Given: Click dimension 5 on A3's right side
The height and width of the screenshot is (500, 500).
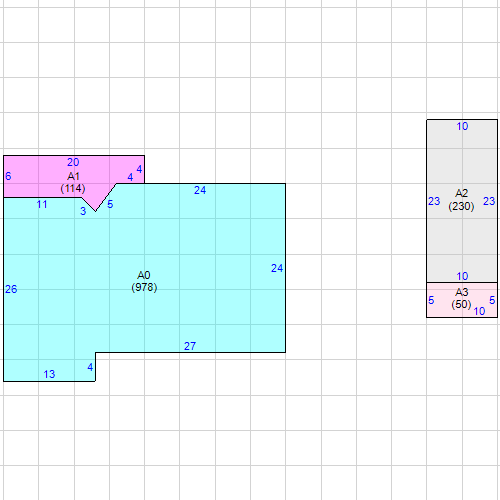Looking at the screenshot, I should (x=492, y=300).
